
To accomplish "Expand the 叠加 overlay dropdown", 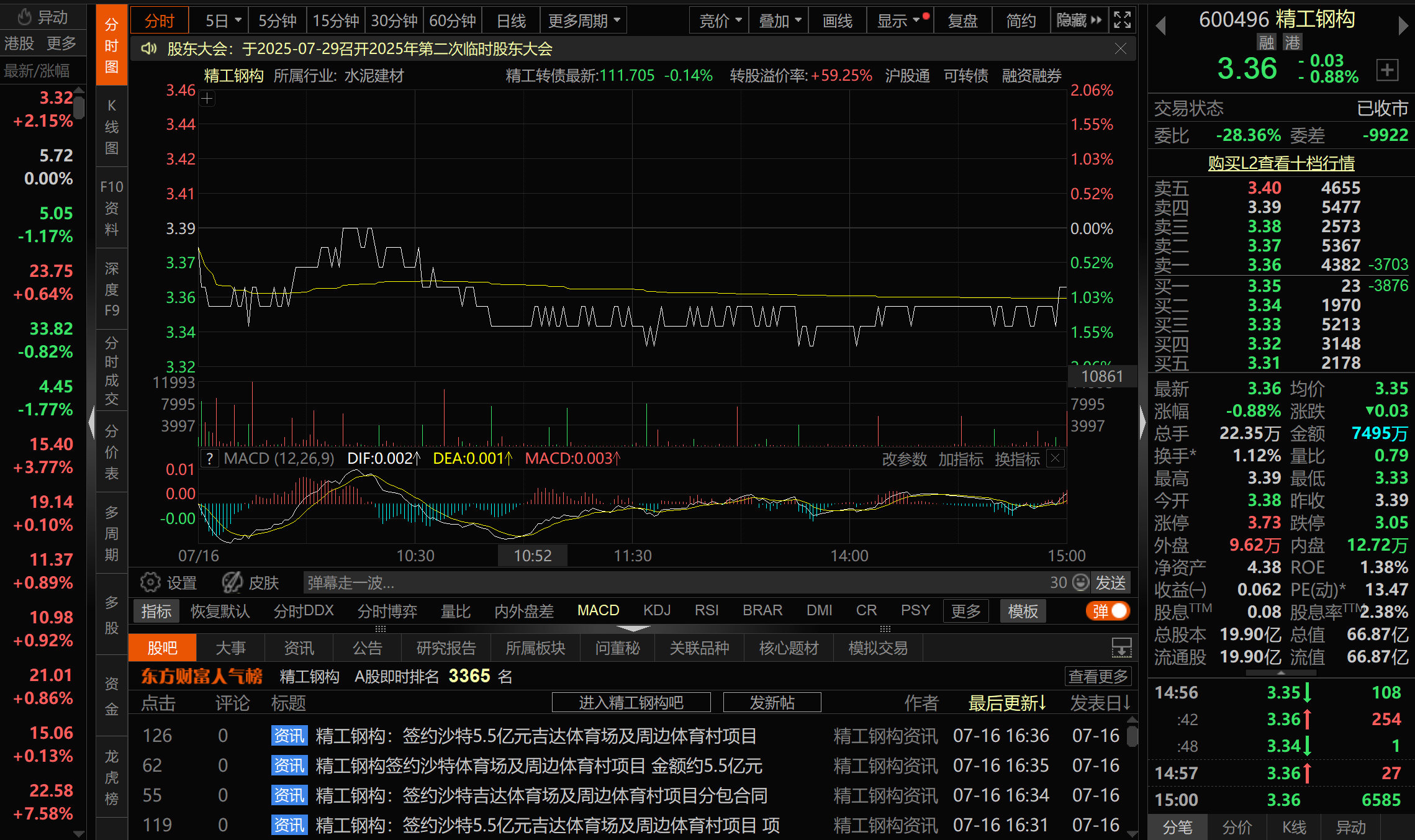I will click(x=779, y=20).
